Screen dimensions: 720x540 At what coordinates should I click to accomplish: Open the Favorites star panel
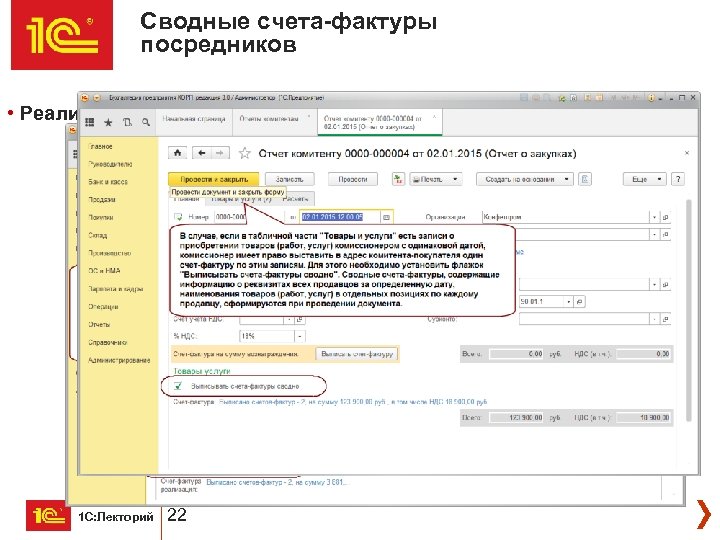coord(108,122)
